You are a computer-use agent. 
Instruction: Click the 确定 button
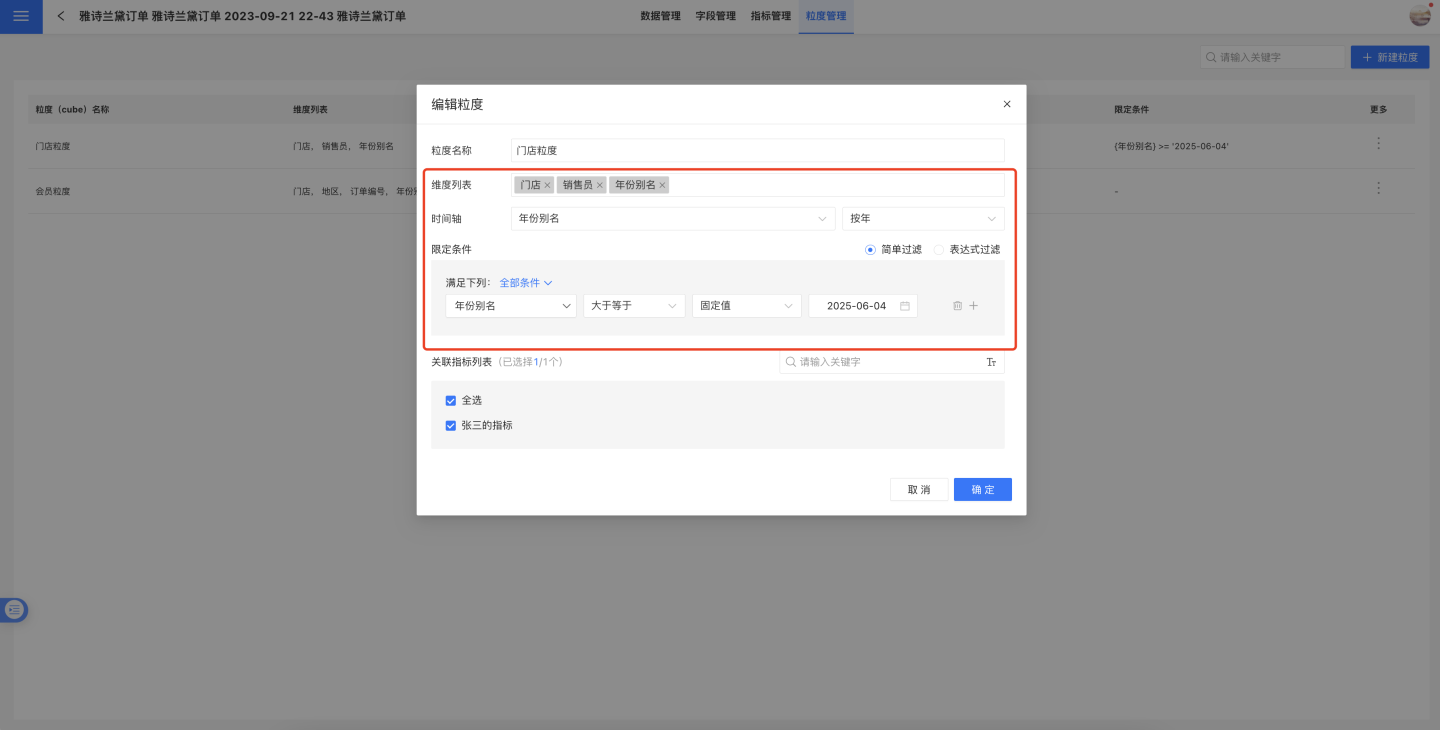(982, 489)
